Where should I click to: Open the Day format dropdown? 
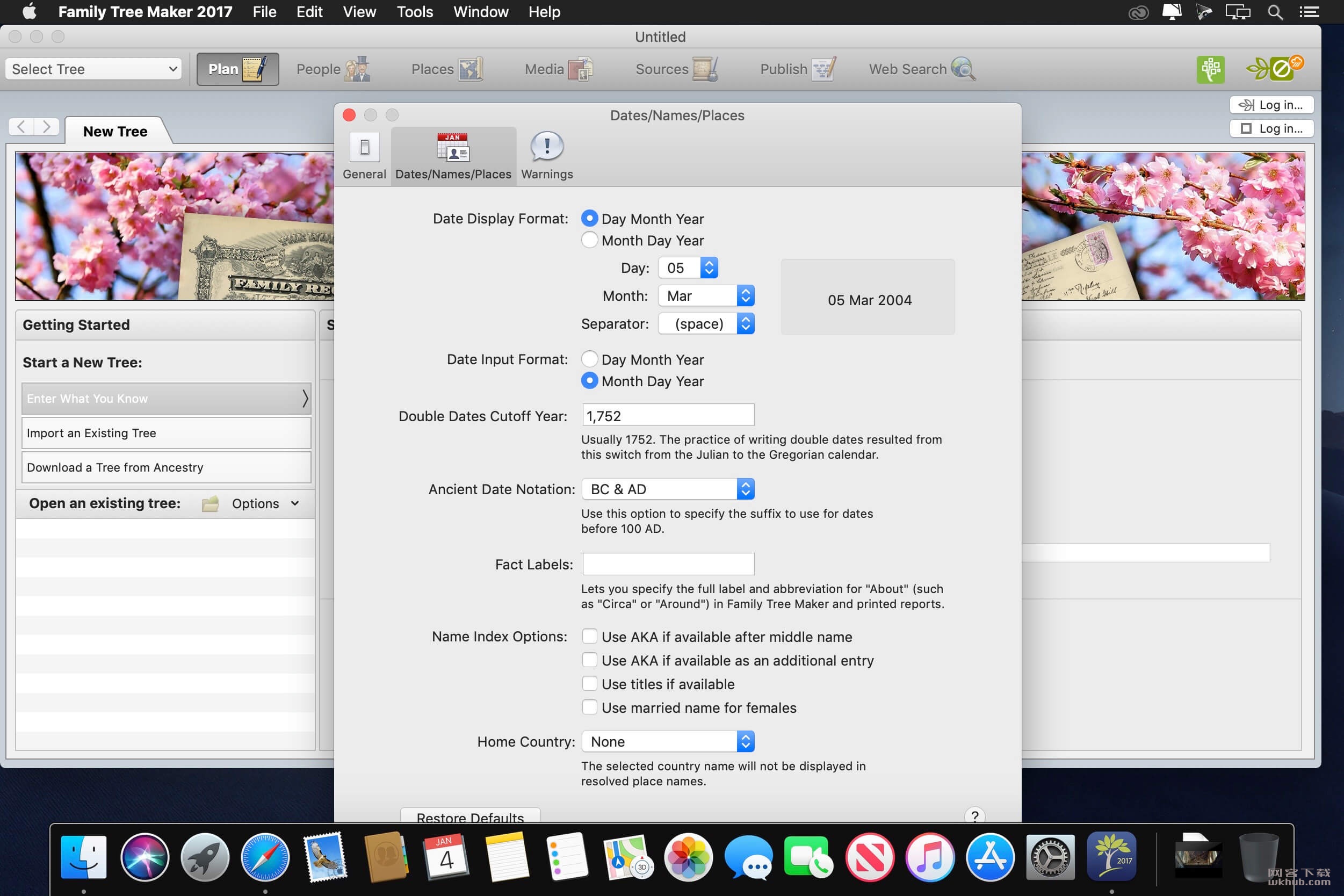[688, 268]
